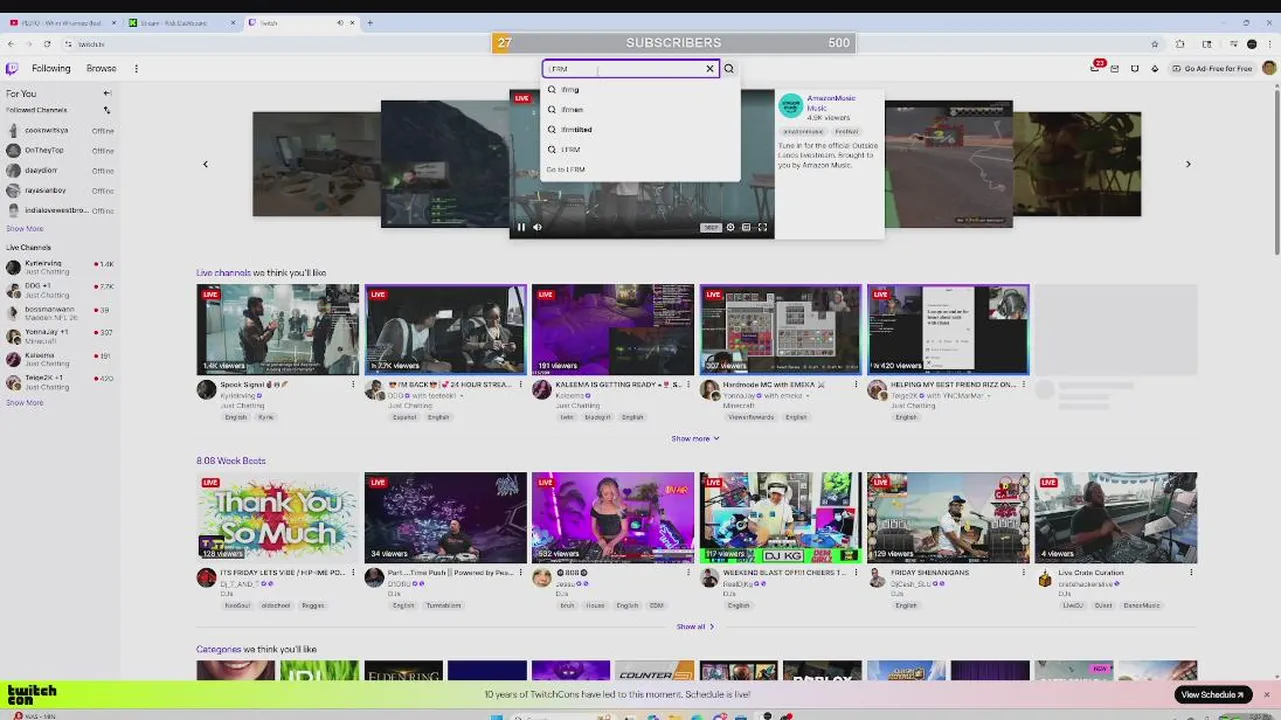
Task: Open the Spook Signal stream thumbnail
Action: (x=278, y=330)
